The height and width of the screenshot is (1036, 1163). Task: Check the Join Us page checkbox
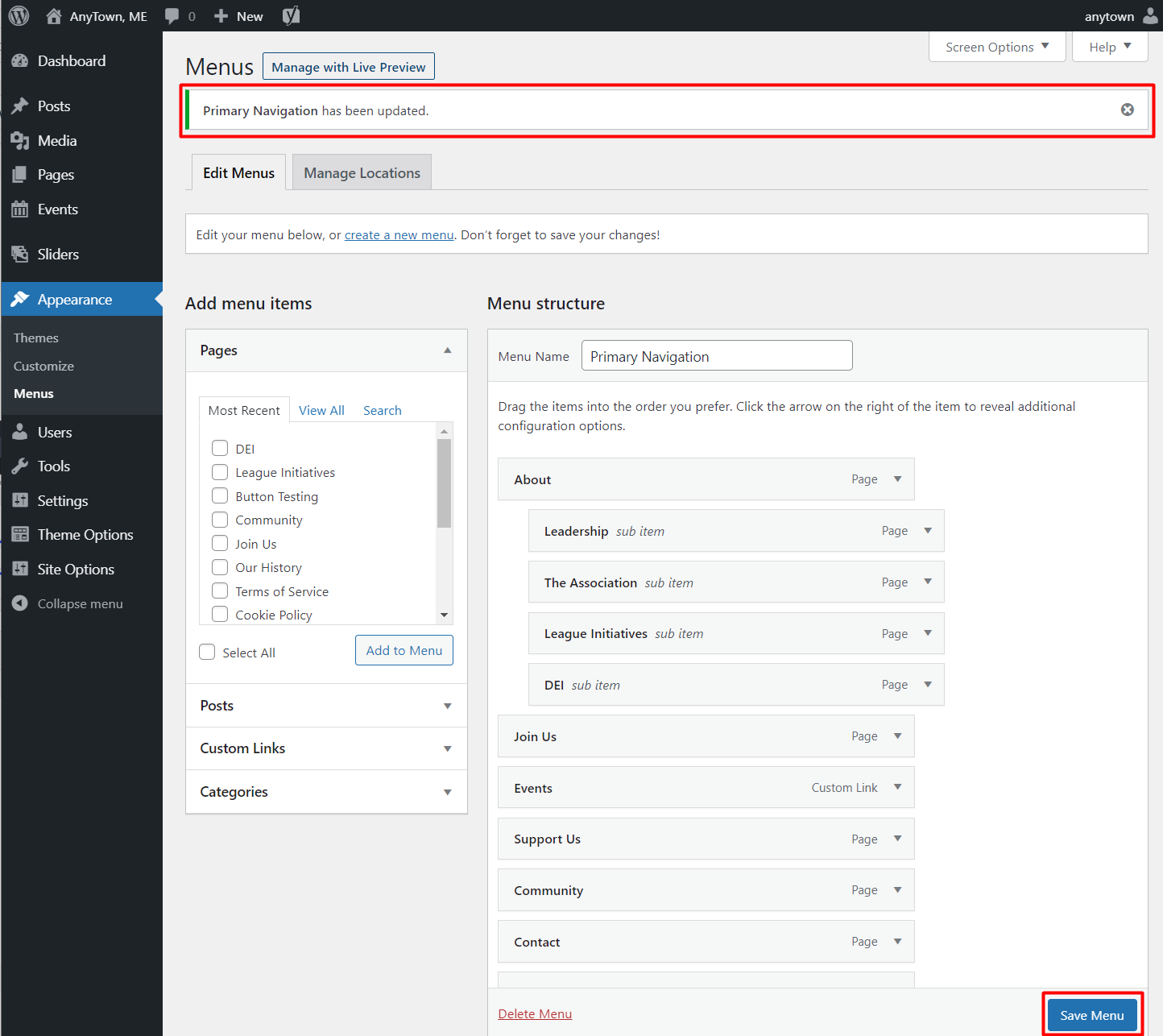pyautogui.click(x=220, y=543)
